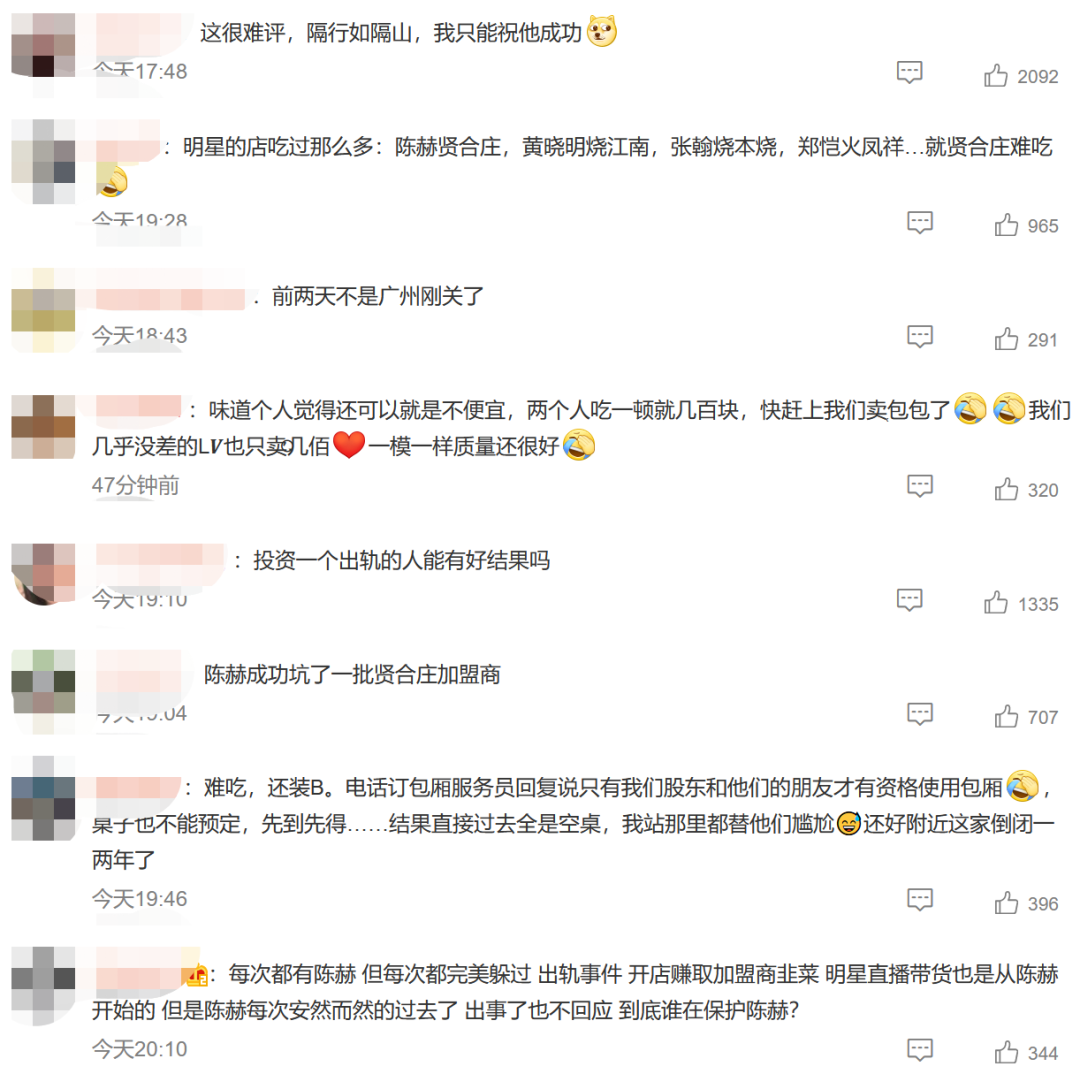
Task: Reply to the 今天19:46 comment
Action: (x=920, y=899)
